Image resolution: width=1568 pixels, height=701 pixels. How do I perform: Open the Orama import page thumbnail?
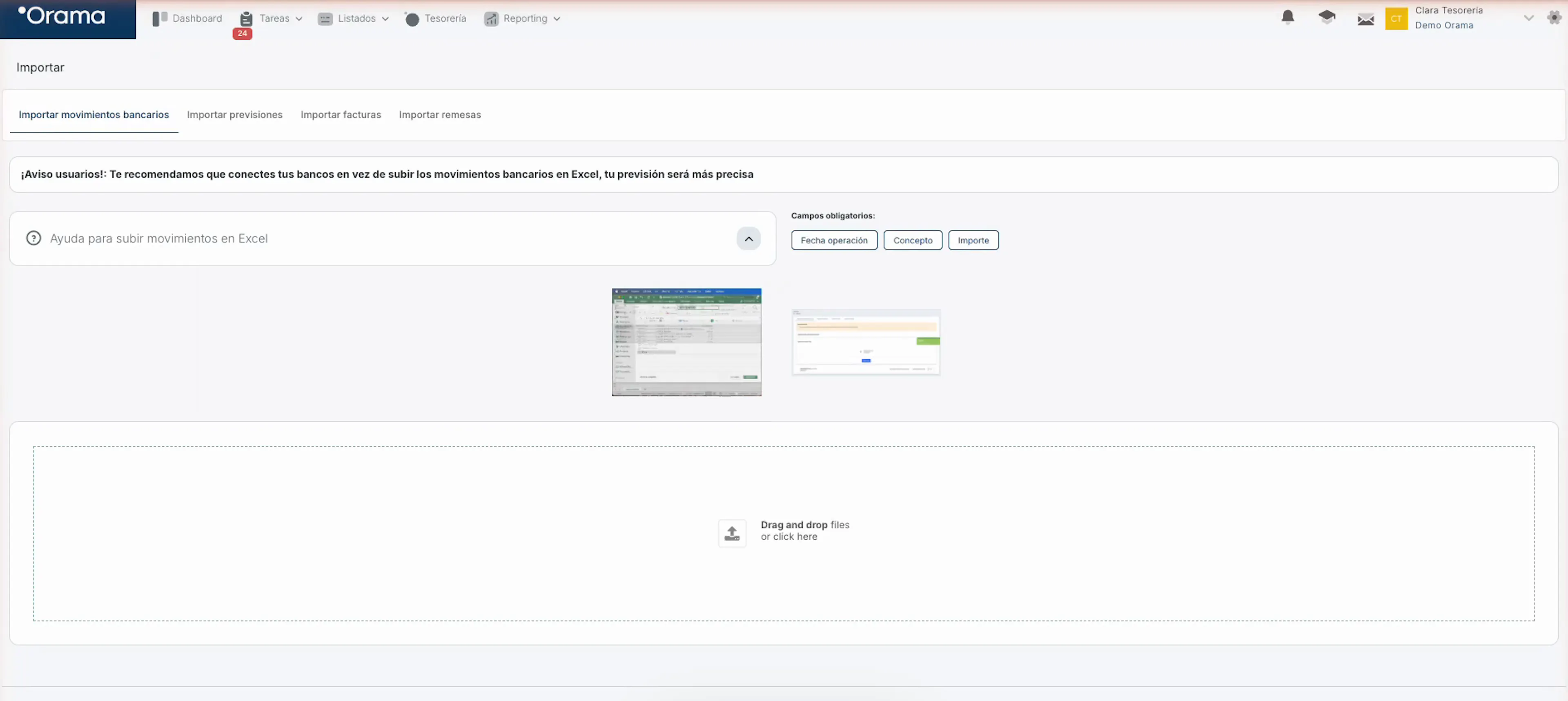pyautogui.click(x=866, y=342)
